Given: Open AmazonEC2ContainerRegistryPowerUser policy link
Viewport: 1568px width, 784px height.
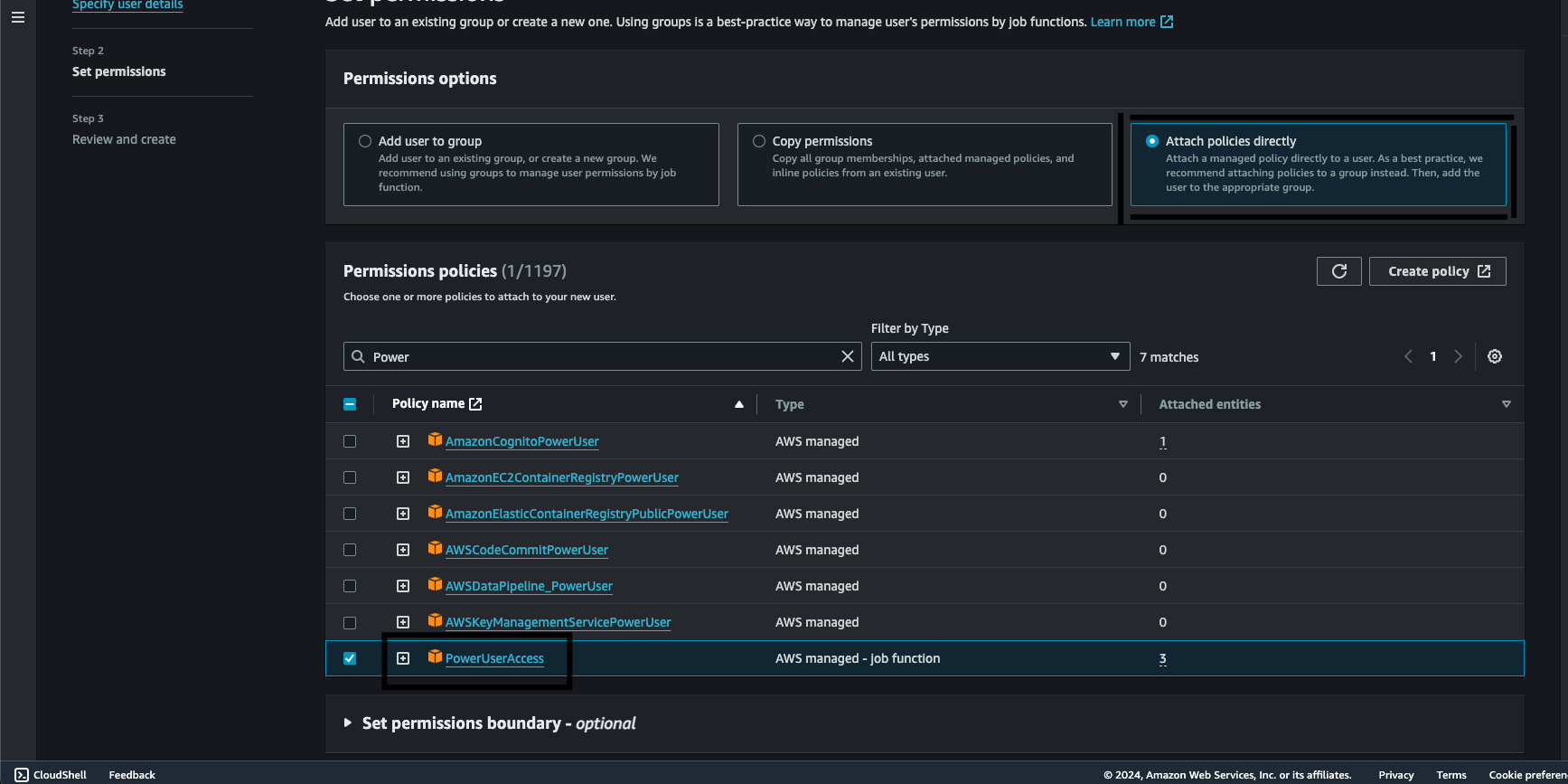Looking at the screenshot, I should pos(562,477).
